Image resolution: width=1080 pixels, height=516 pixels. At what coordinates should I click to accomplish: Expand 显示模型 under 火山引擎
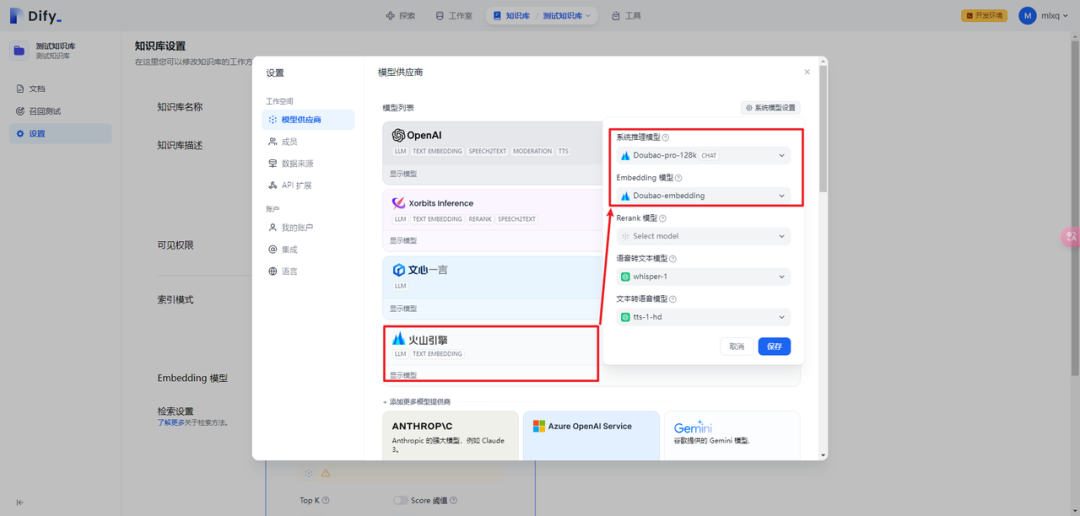[x=403, y=375]
